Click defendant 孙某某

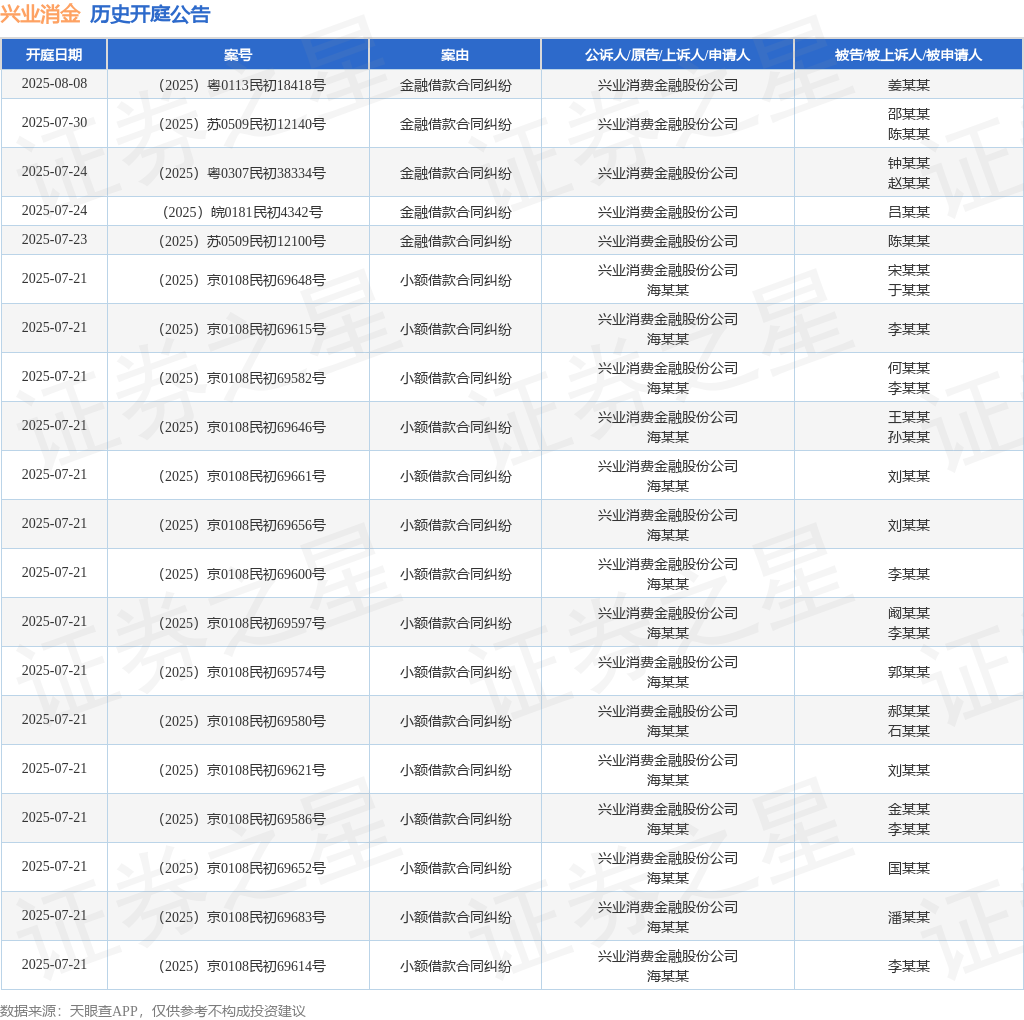click(908, 437)
